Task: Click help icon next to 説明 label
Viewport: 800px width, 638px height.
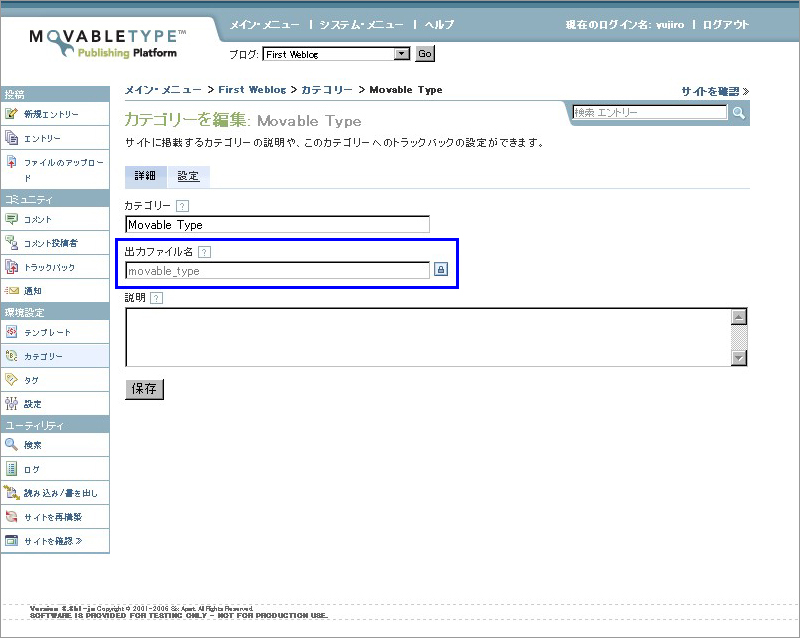Action: [156, 298]
